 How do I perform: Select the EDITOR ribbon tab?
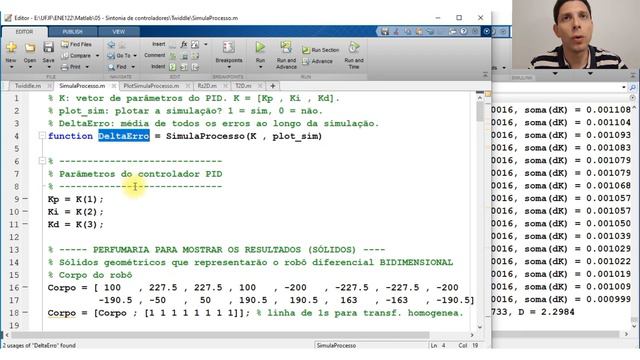(24, 32)
